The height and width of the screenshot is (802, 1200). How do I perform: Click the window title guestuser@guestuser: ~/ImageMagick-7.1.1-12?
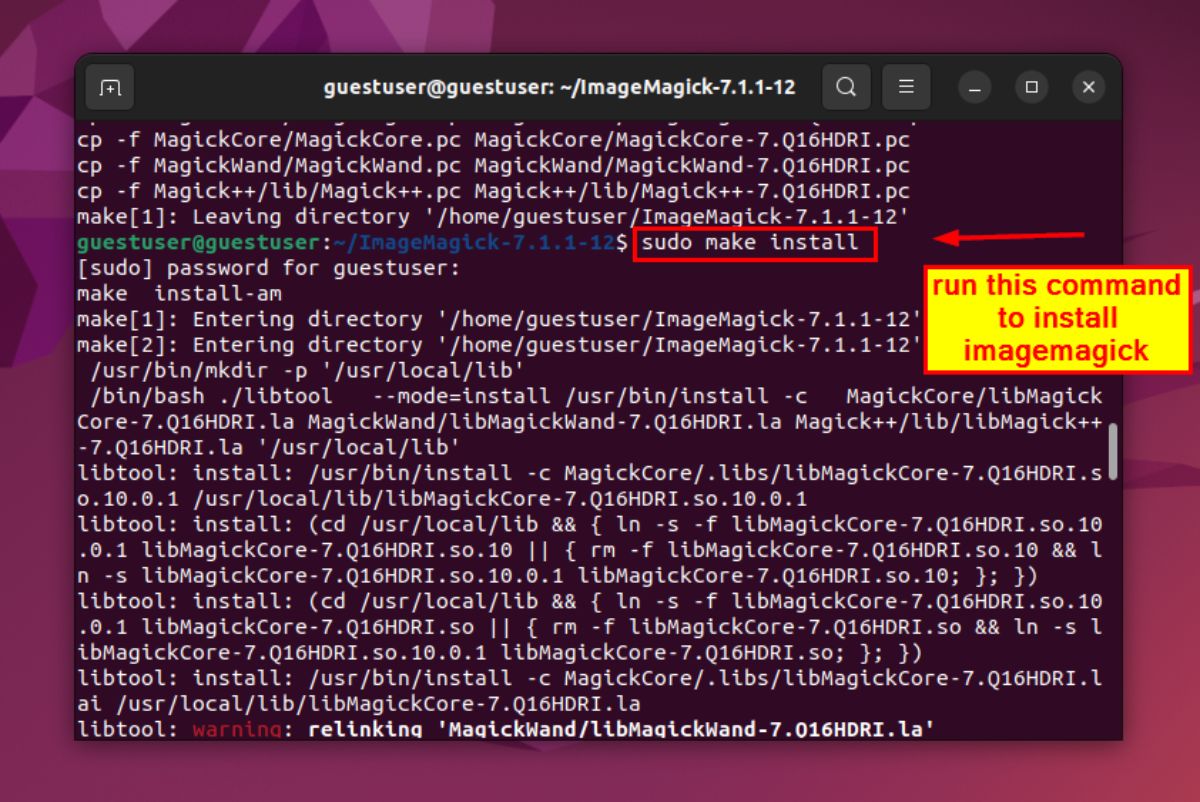(560, 87)
